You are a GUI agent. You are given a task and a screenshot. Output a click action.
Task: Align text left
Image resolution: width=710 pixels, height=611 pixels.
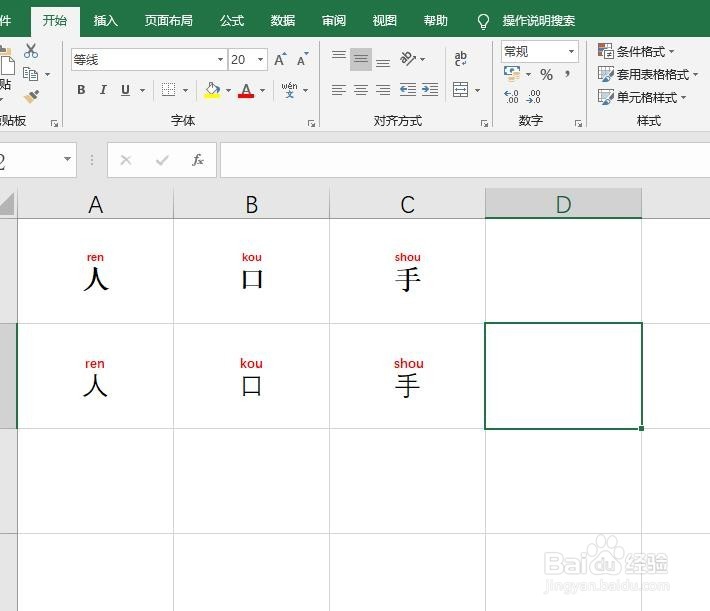click(339, 90)
